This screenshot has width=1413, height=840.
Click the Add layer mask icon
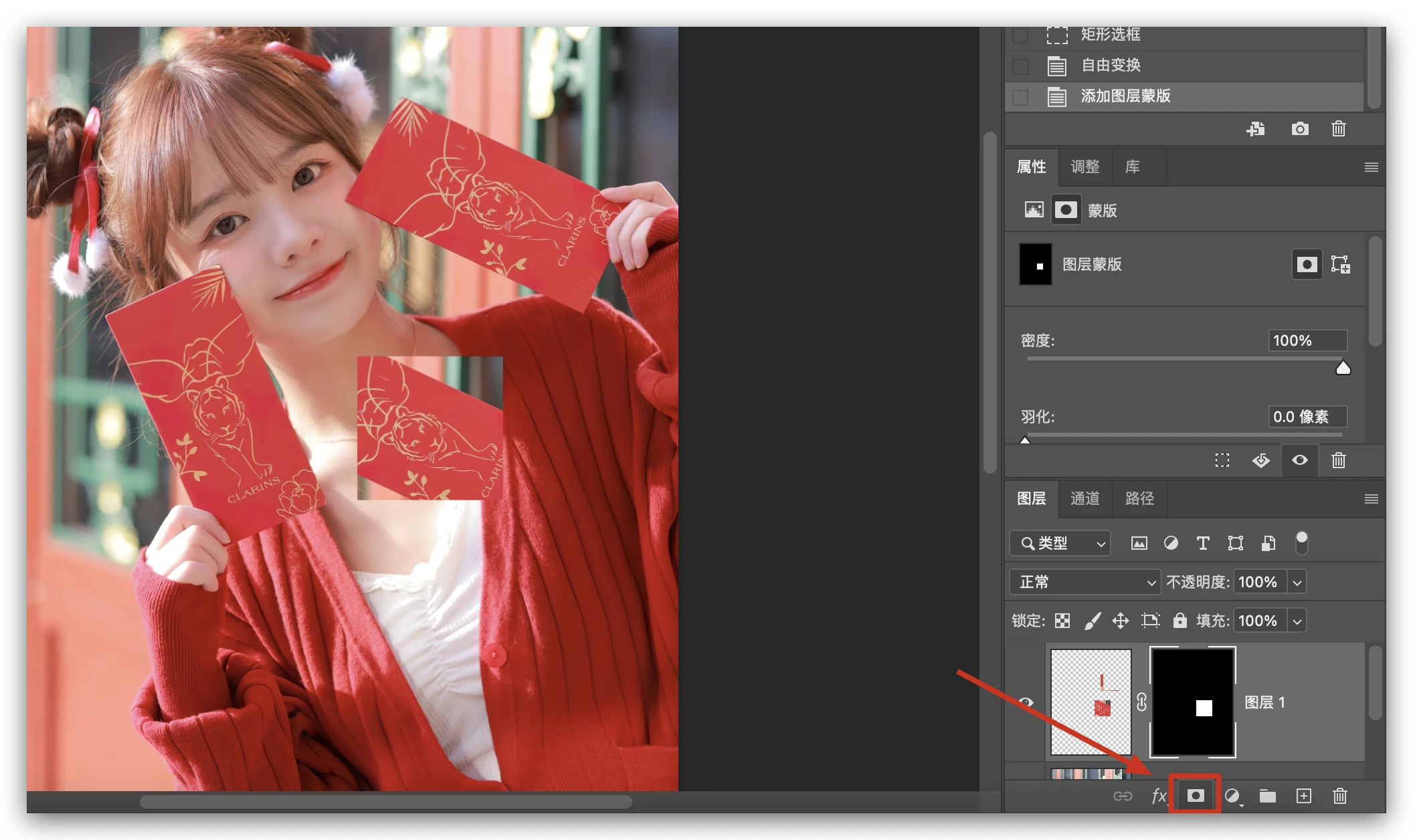coord(1195,795)
